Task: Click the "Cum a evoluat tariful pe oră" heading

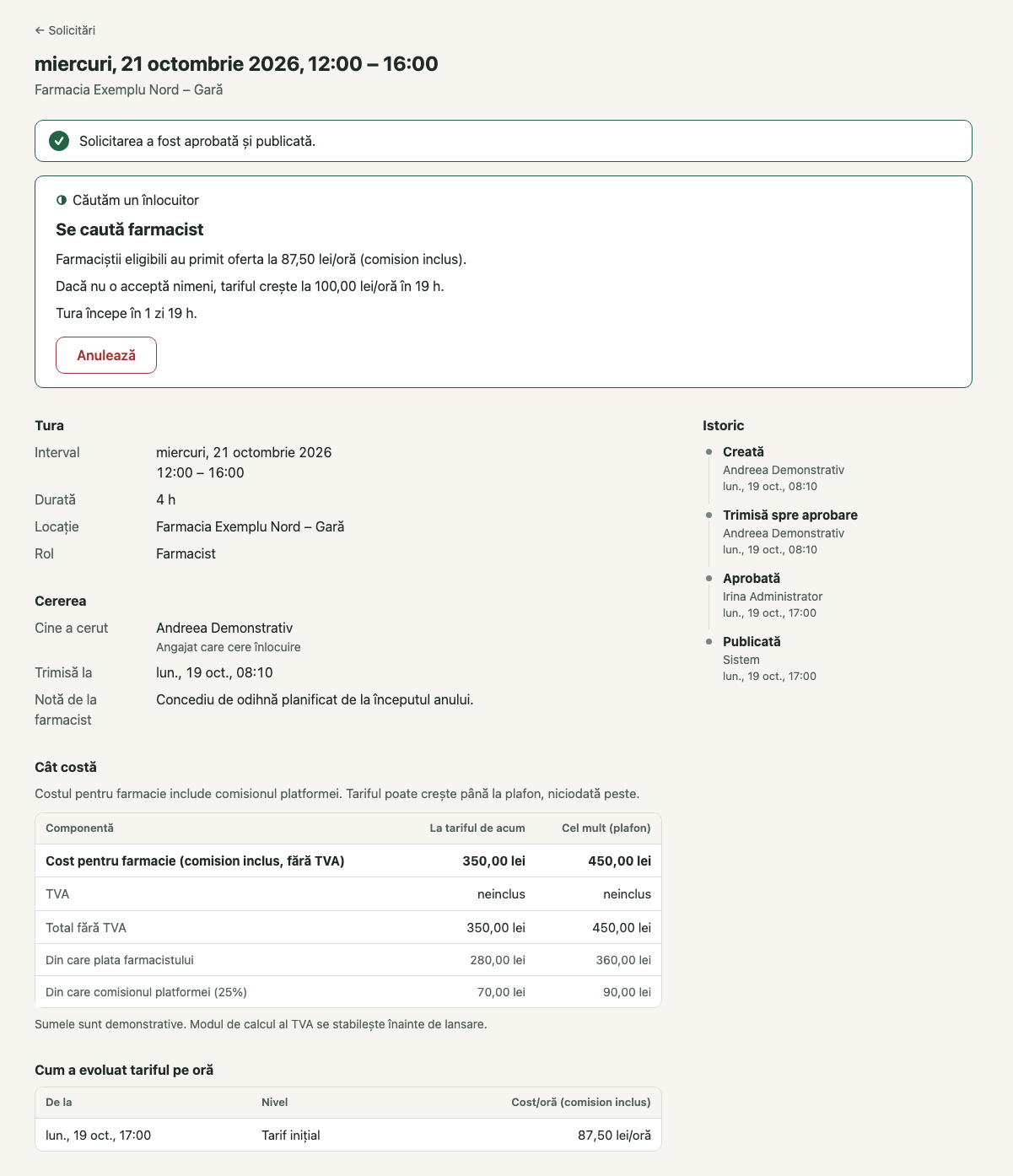Action: coord(124,1071)
